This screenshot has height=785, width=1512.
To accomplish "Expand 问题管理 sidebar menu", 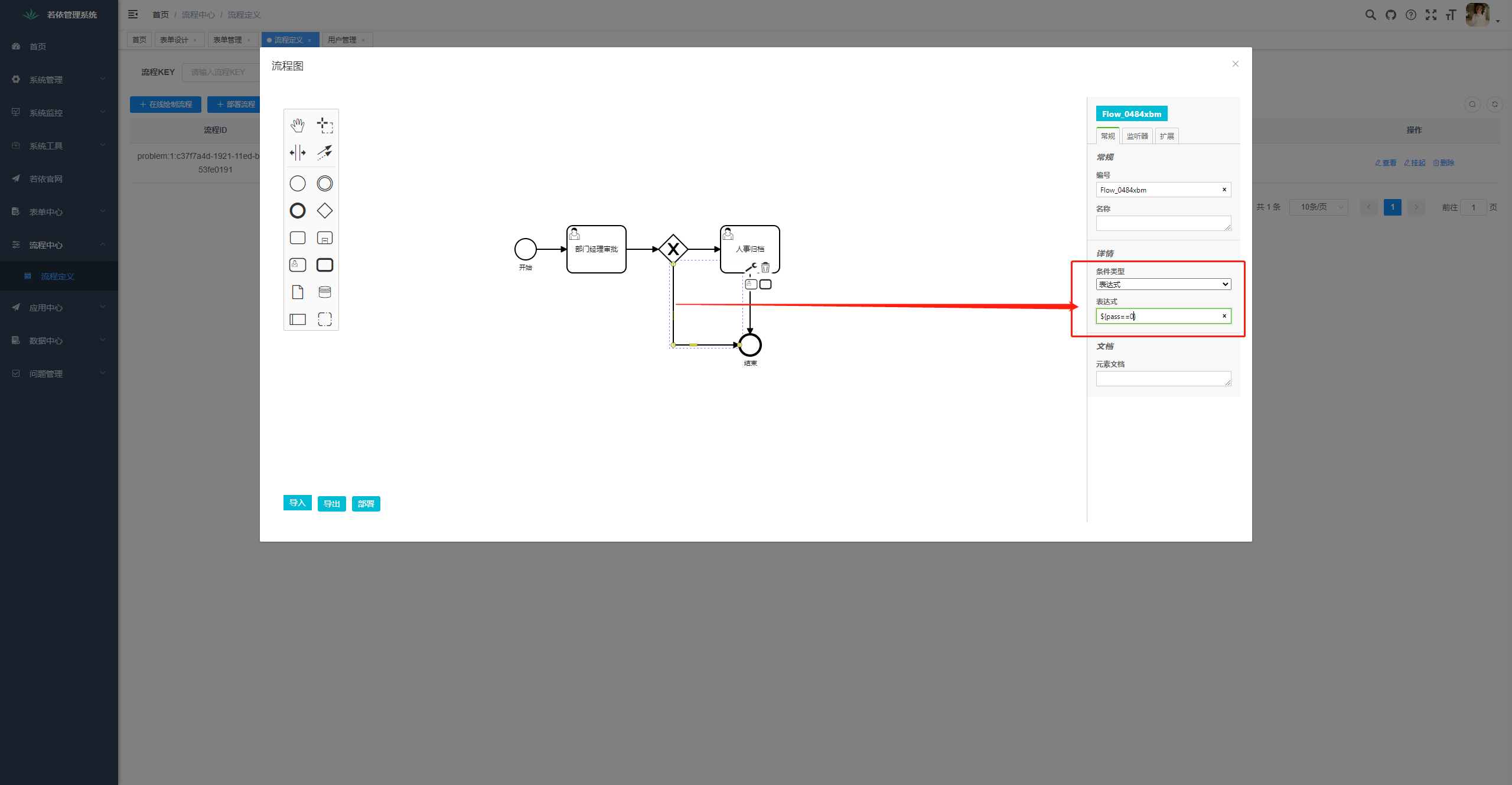I will [59, 373].
